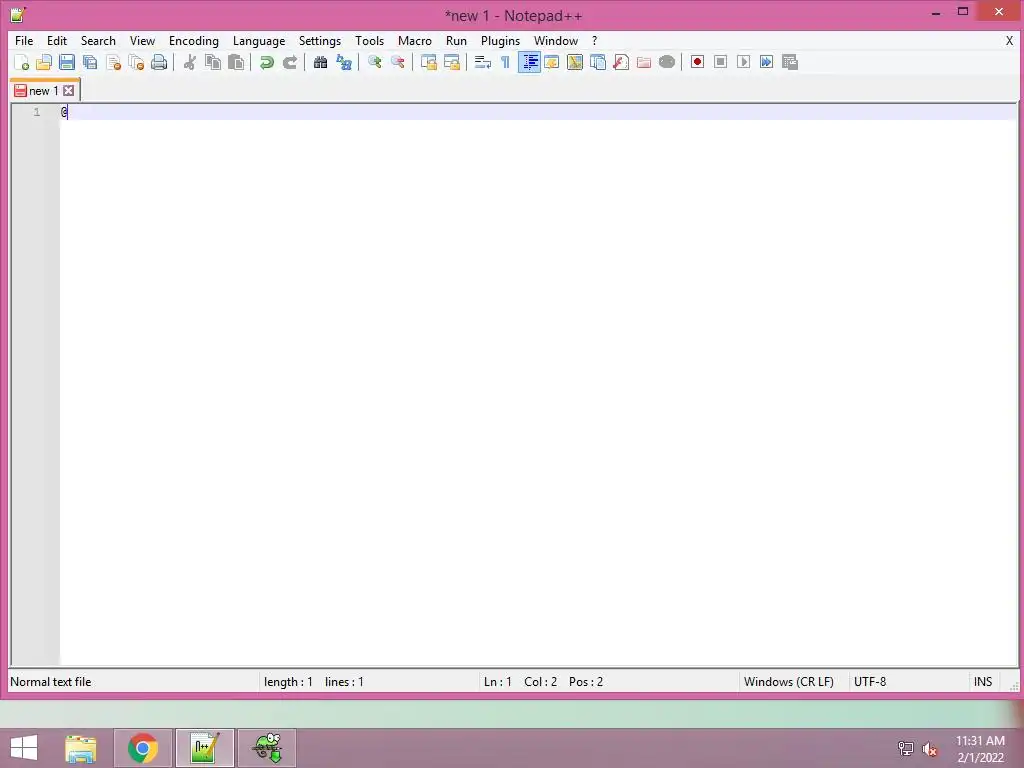Toggle the INS insert mode indicator

pos(983,682)
